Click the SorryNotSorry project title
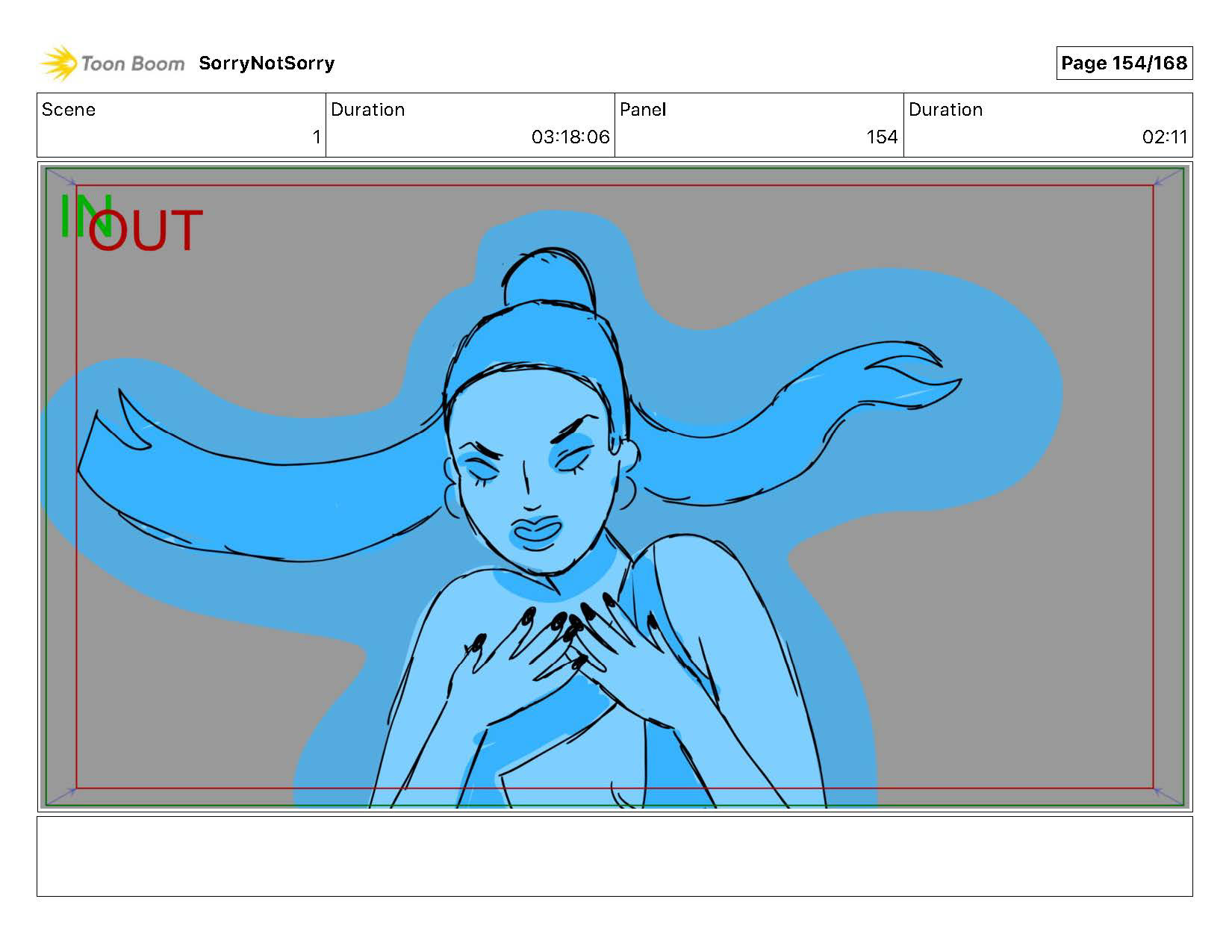This screenshot has width=1232, height=952. [x=267, y=63]
